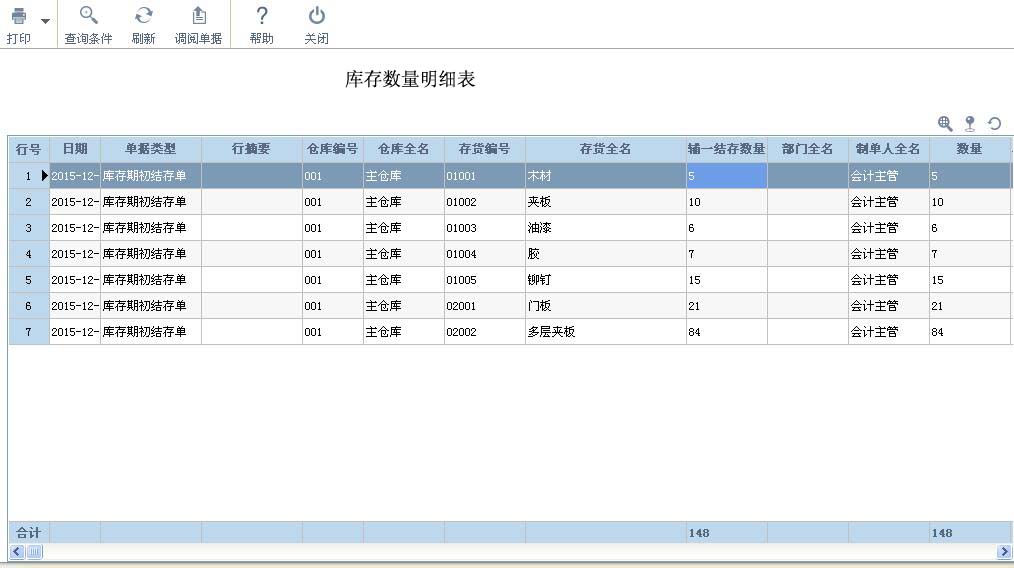The height and width of the screenshot is (568, 1014).
Task: Sort by 日期 column header
Action: [x=75, y=149]
